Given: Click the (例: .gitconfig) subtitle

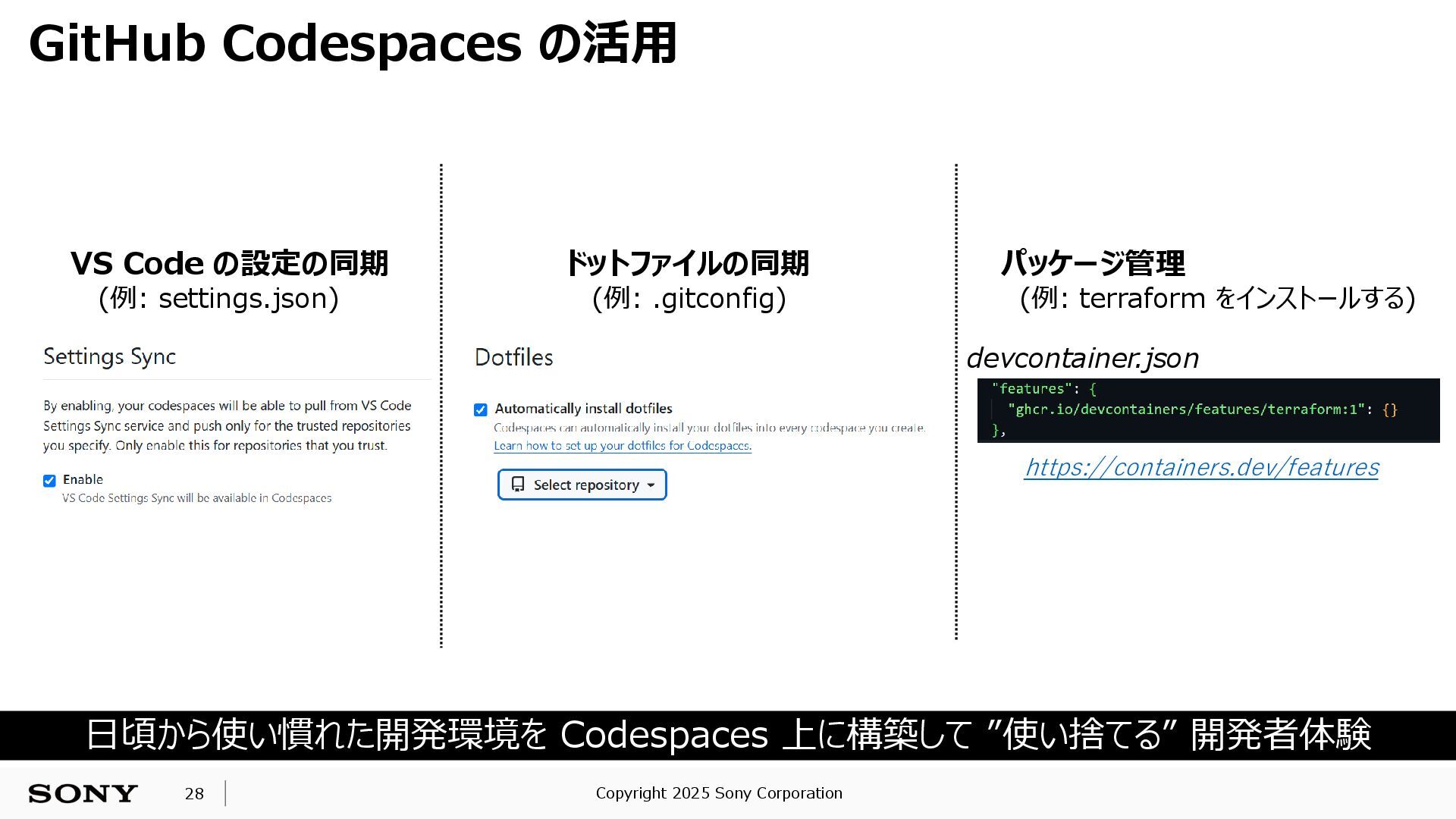Looking at the screenshot, I should click(x=689, y=298).
